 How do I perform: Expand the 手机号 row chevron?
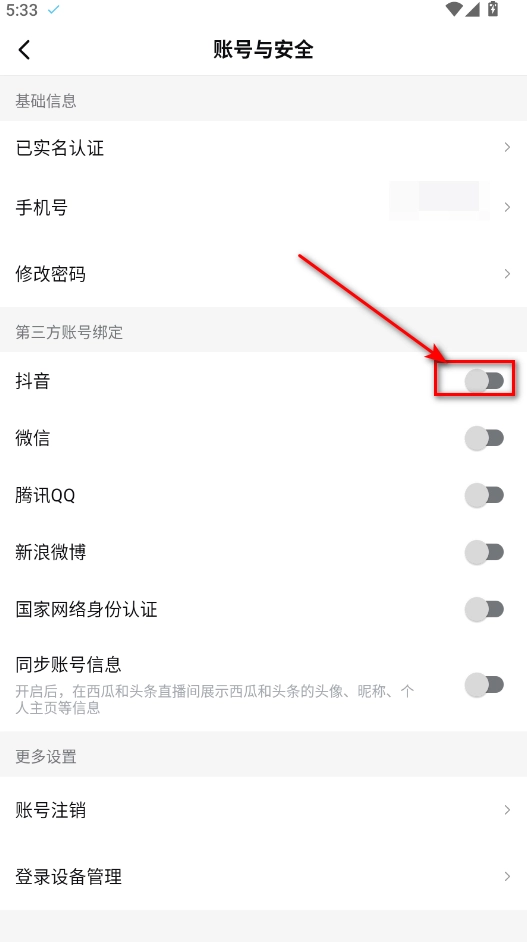508,207
